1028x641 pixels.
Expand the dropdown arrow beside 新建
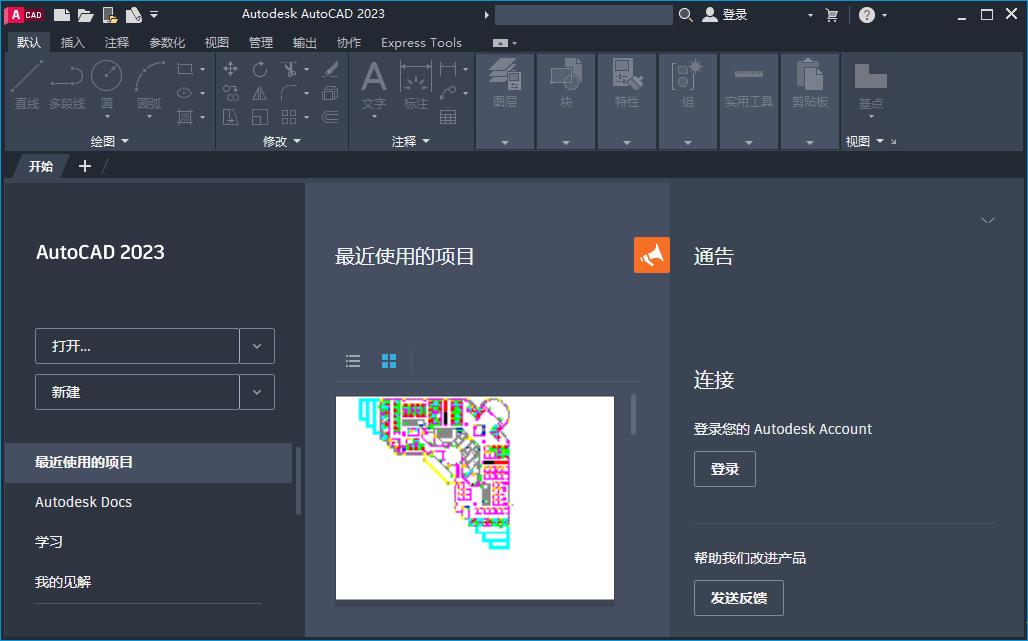(257, 392)
